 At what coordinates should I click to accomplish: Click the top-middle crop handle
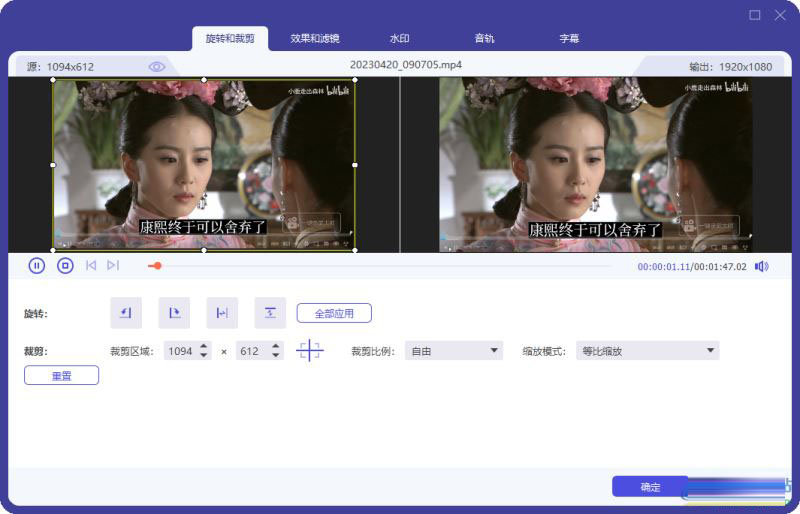204,80
